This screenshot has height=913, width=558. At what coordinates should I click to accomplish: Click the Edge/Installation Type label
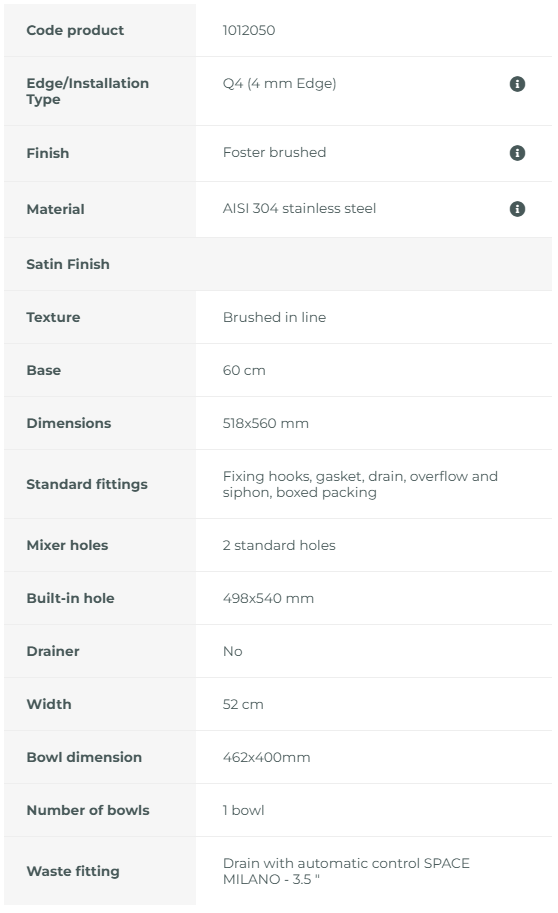(87, 91)
